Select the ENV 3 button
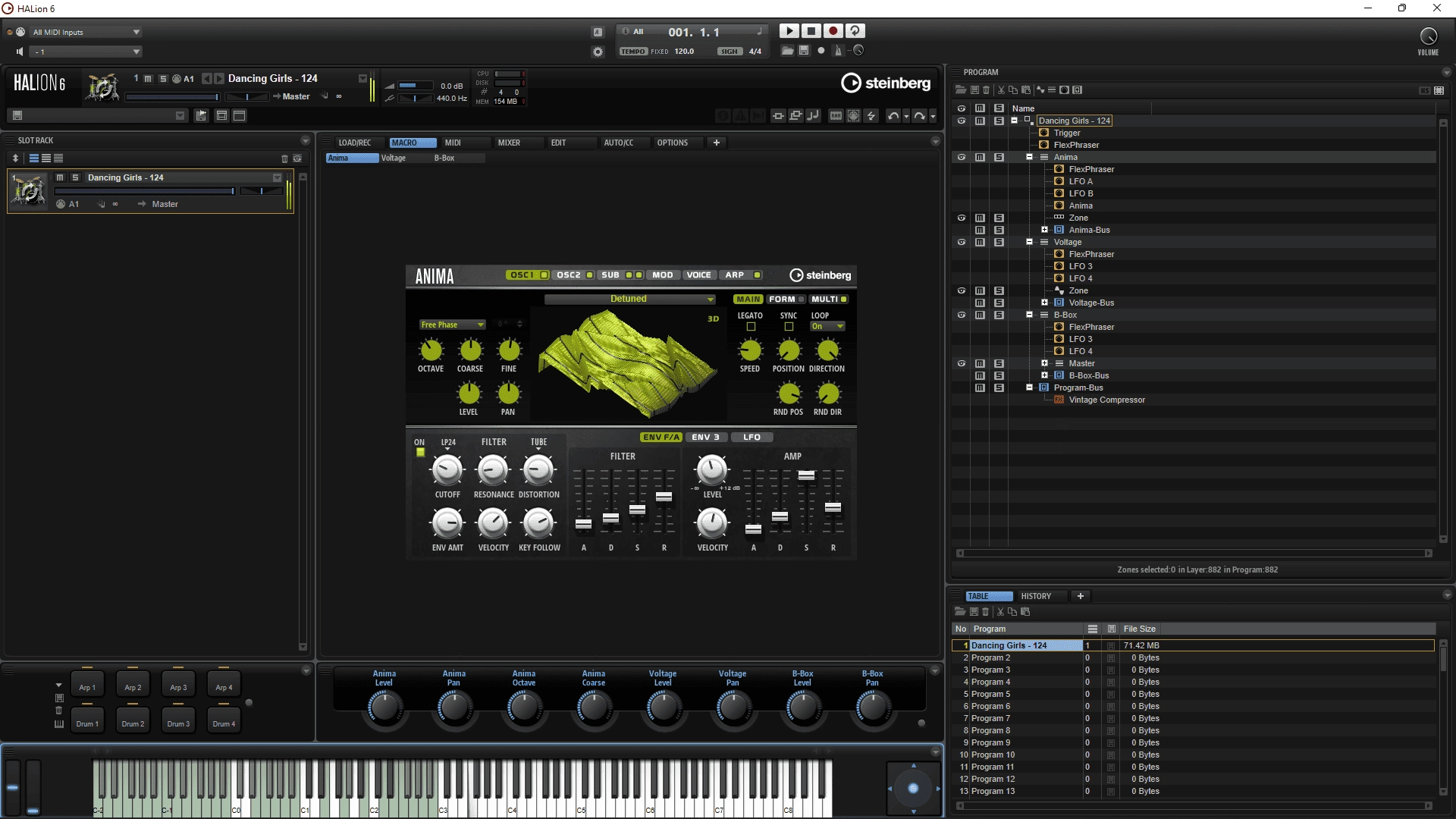Image resolution: width=1456 pixels, height=819 pixels. [706, 438]
